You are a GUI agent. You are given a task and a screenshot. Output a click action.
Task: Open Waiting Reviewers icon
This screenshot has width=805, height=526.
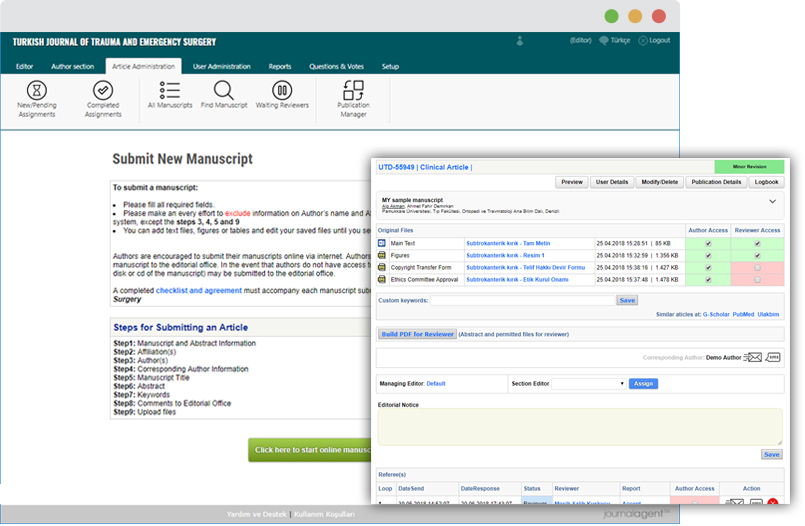(x=281, y=90)
